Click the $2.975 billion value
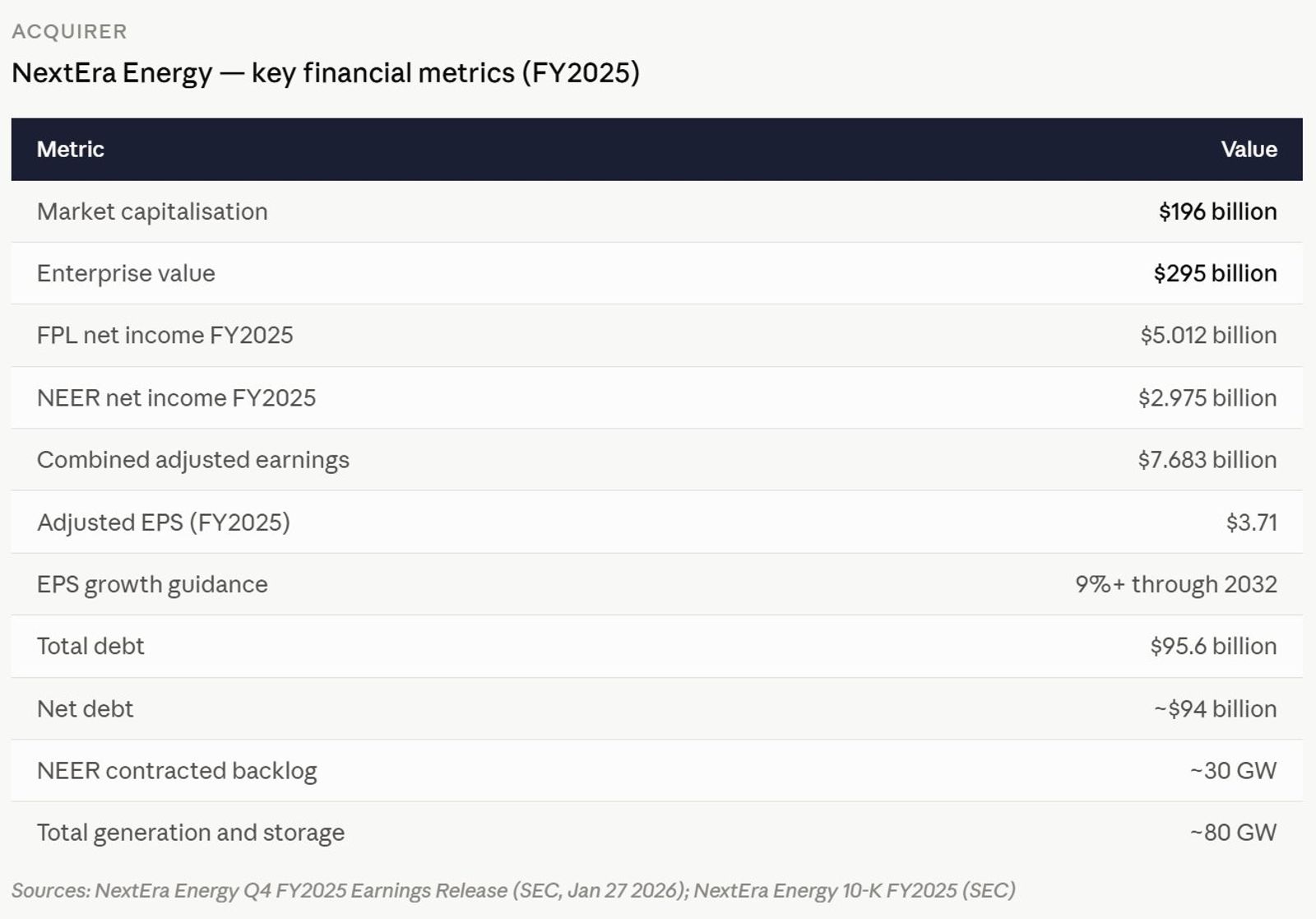The height and width of the screenshot is (919, 1316). [x=1207, y=397]
